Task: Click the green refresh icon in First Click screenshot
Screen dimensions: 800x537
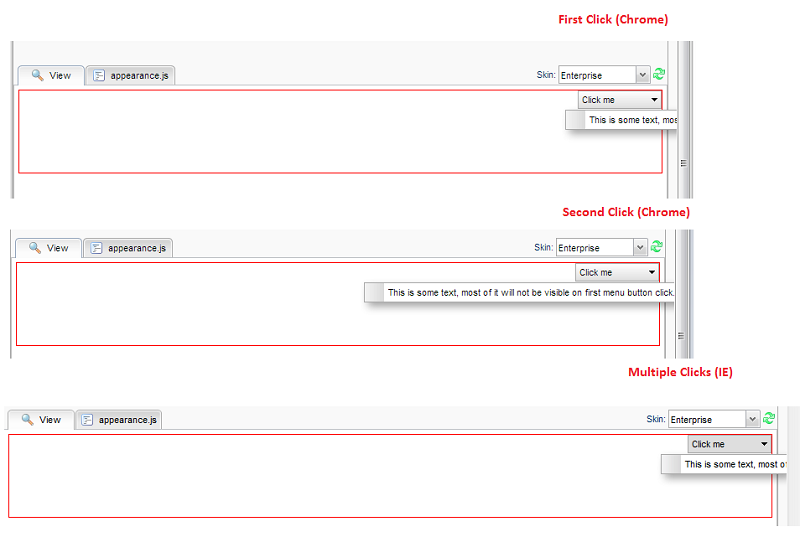Action: 659,75
